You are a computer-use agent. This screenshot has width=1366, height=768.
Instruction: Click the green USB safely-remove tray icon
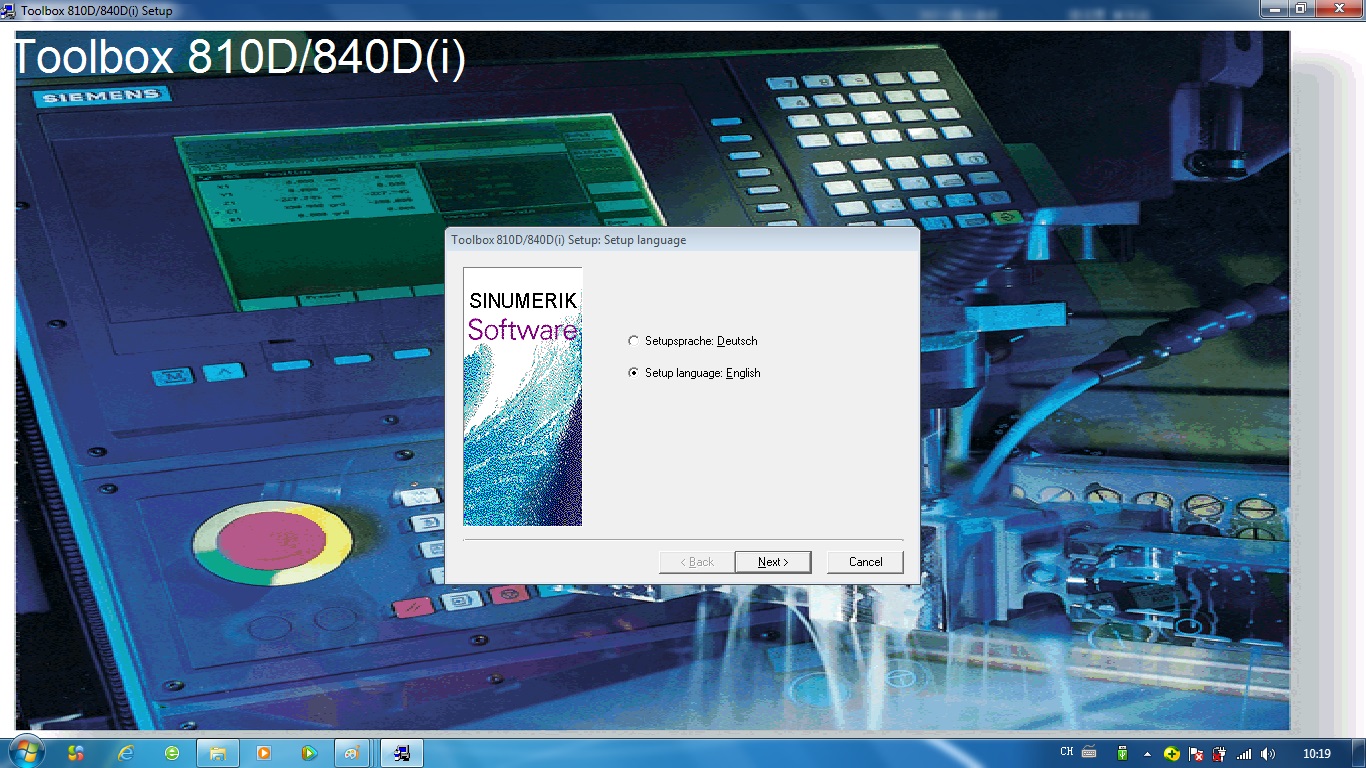pos(1123,753)
